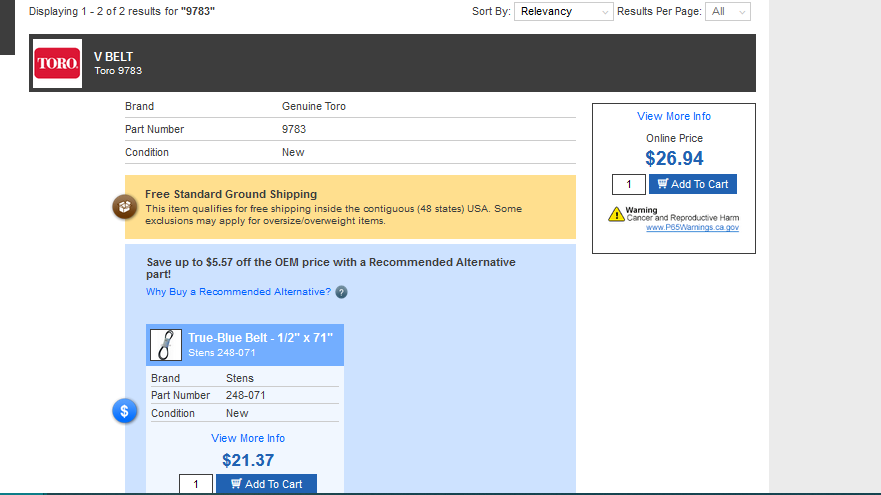Click the Toro brand logo
Viewport: 881px width, 495px height.
(57, 63)
